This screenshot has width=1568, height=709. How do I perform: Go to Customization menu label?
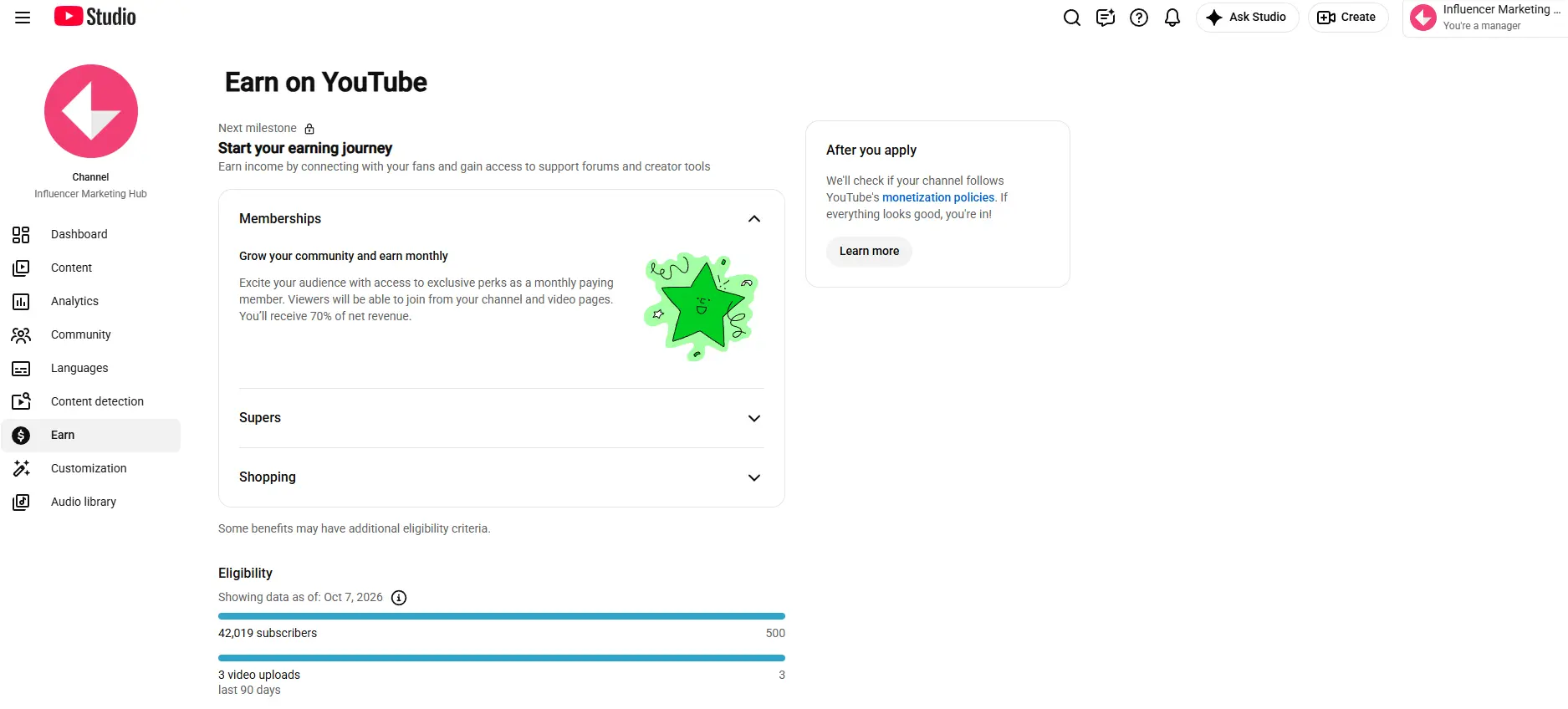[x=89, y=468]
